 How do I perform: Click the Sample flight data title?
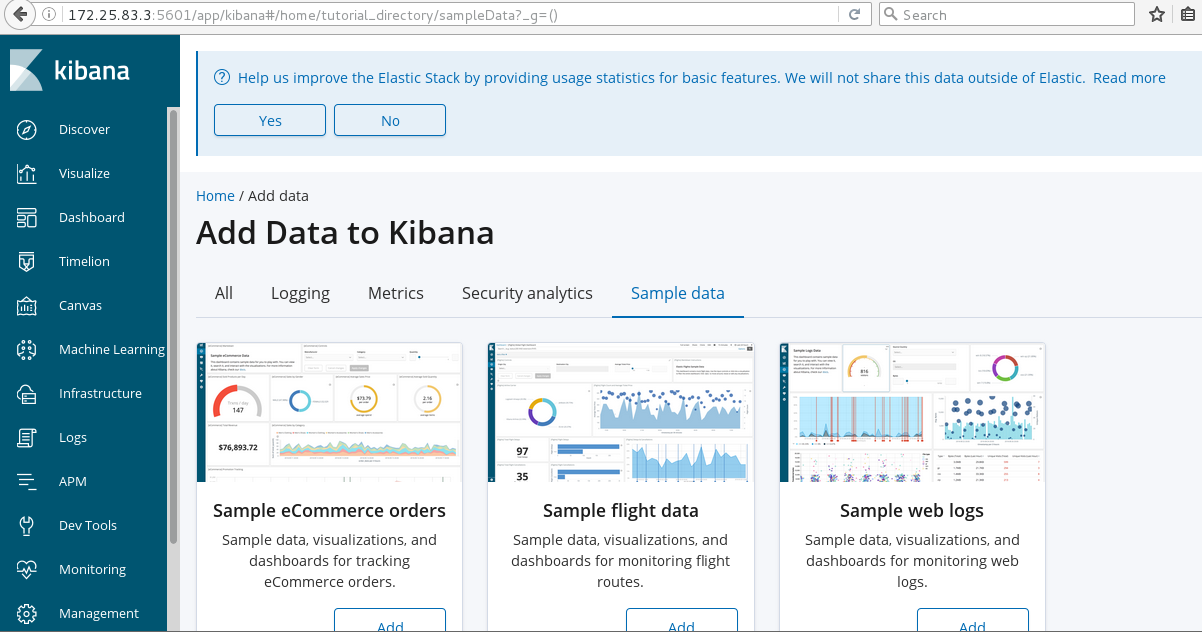pos(621,511)
